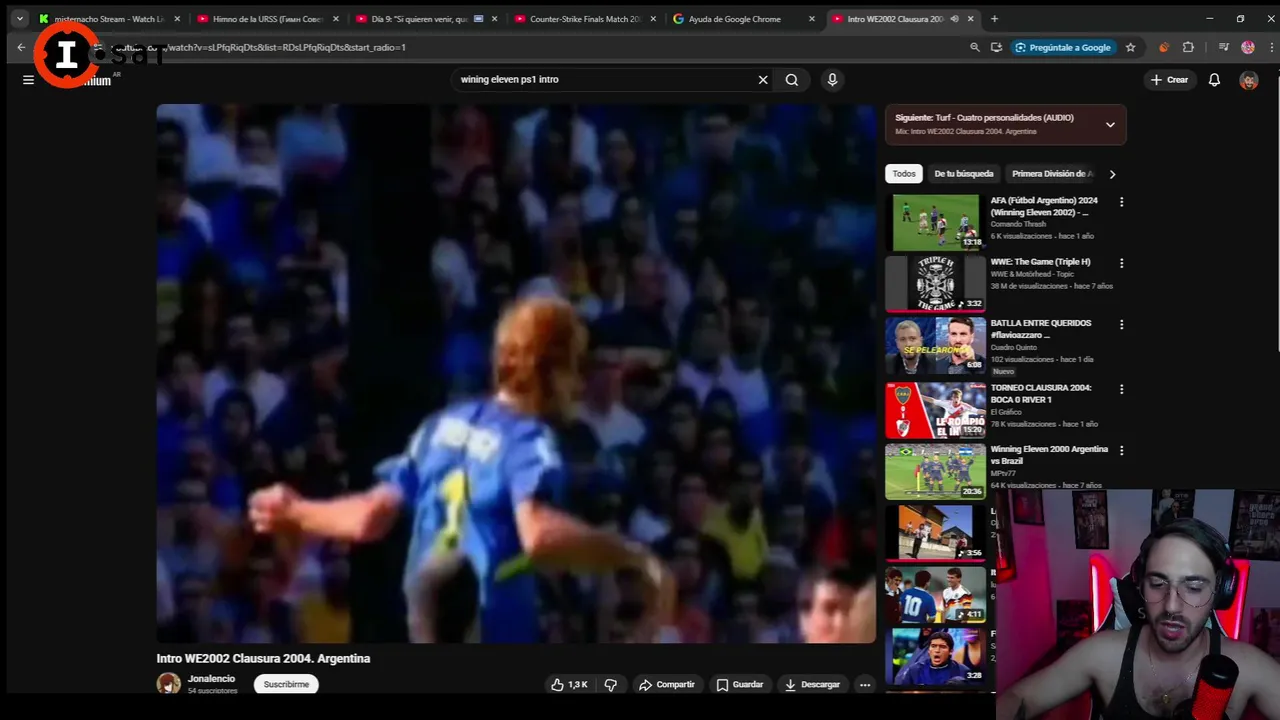Open Chrome tab search dropdown arrow
The image size is (1280, 720).
coord(19,19)
